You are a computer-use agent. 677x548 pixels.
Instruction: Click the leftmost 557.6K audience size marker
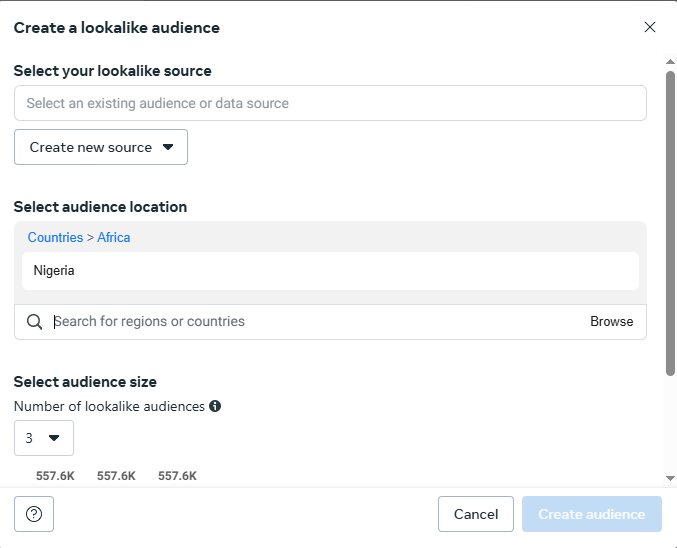pyautogui.click(x=55, y=476)
